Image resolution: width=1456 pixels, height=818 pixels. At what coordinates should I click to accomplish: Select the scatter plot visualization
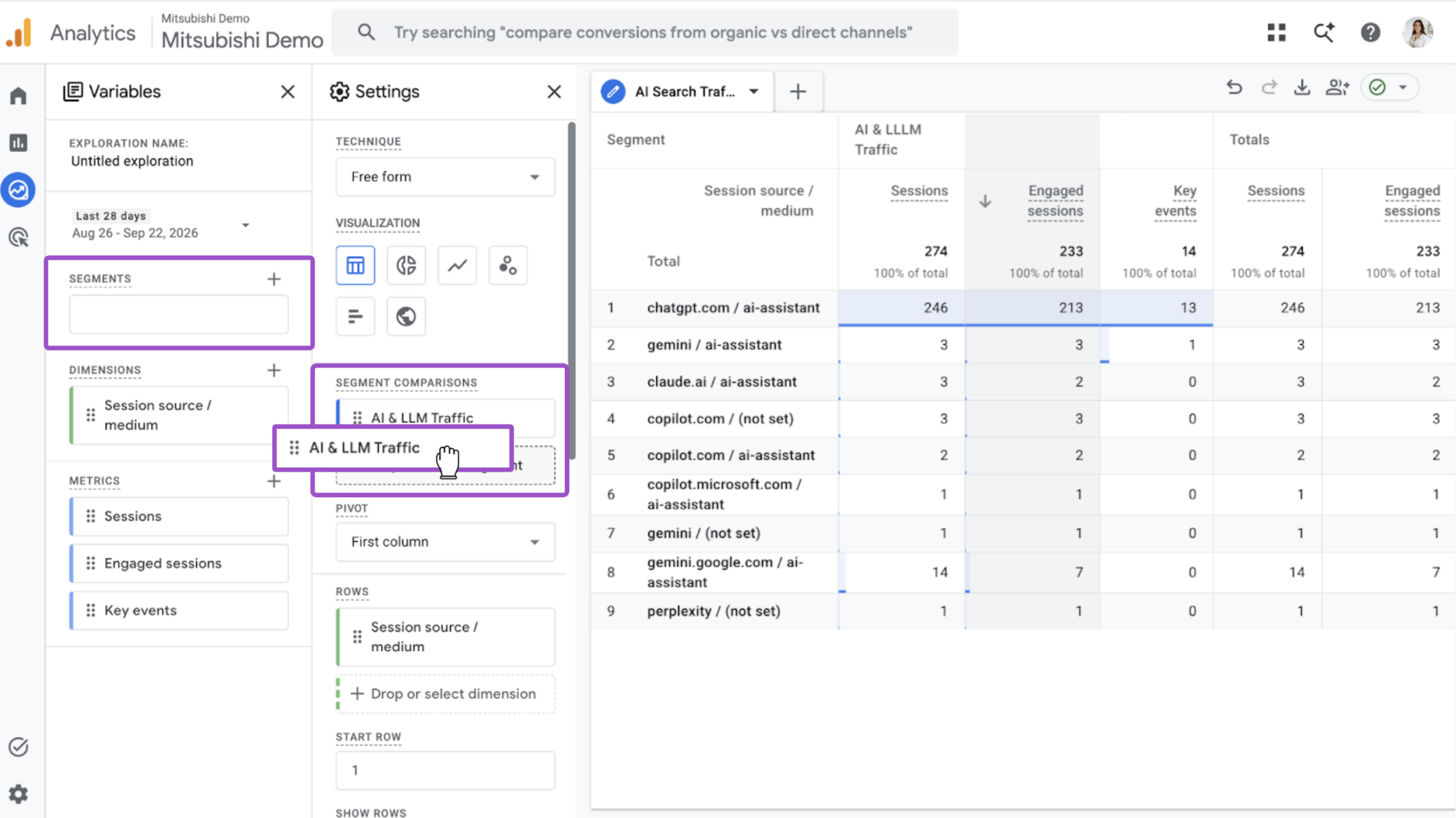(x=508, y=265)
